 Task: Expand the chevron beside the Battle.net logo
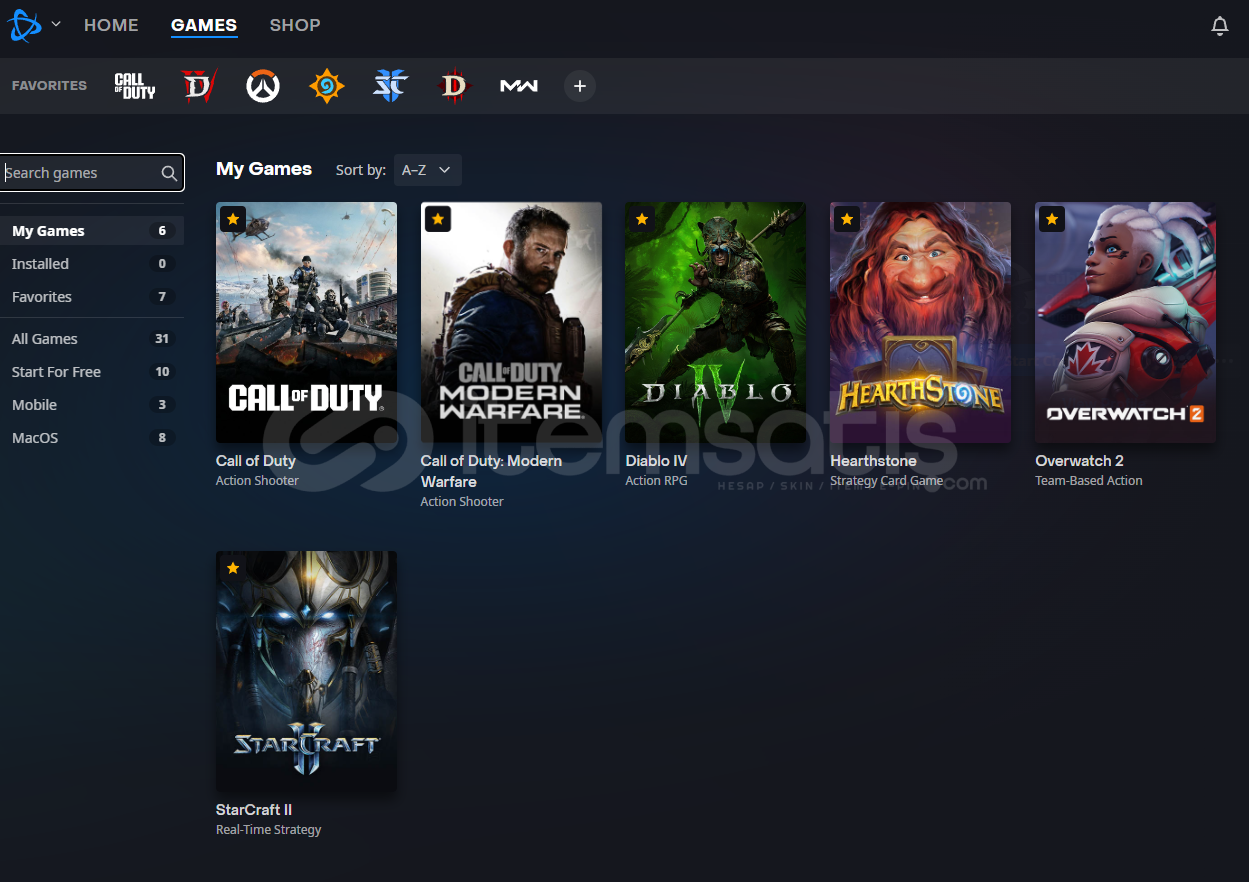(56, 25)
